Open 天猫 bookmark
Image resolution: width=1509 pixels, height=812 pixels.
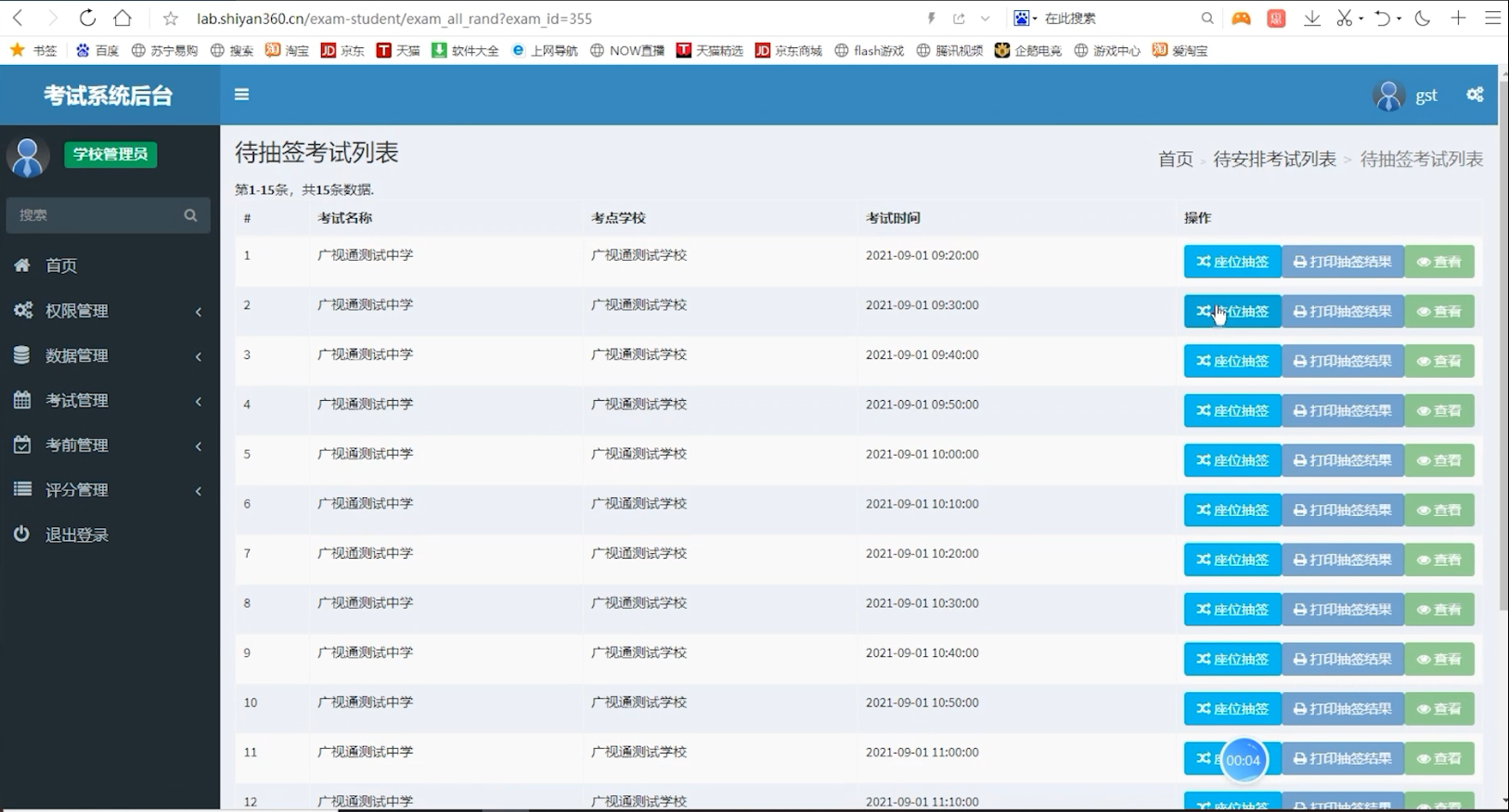pos(398,51)
